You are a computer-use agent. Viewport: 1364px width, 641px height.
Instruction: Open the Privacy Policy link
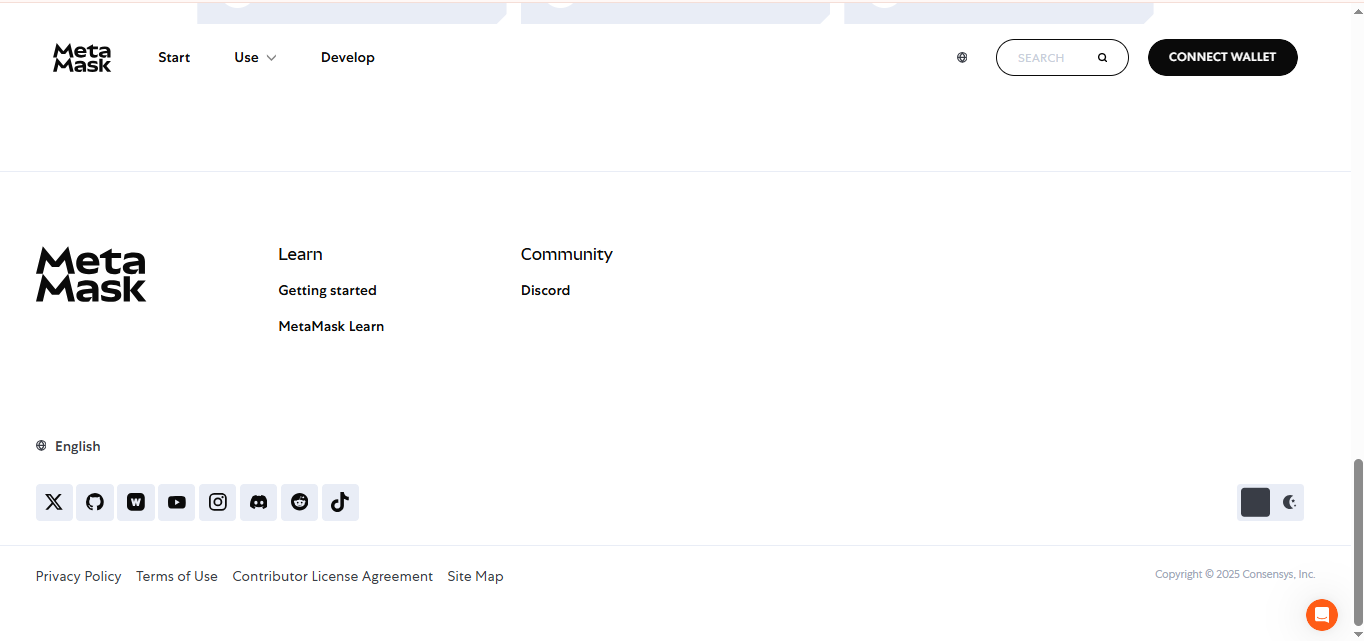(79, 576)
